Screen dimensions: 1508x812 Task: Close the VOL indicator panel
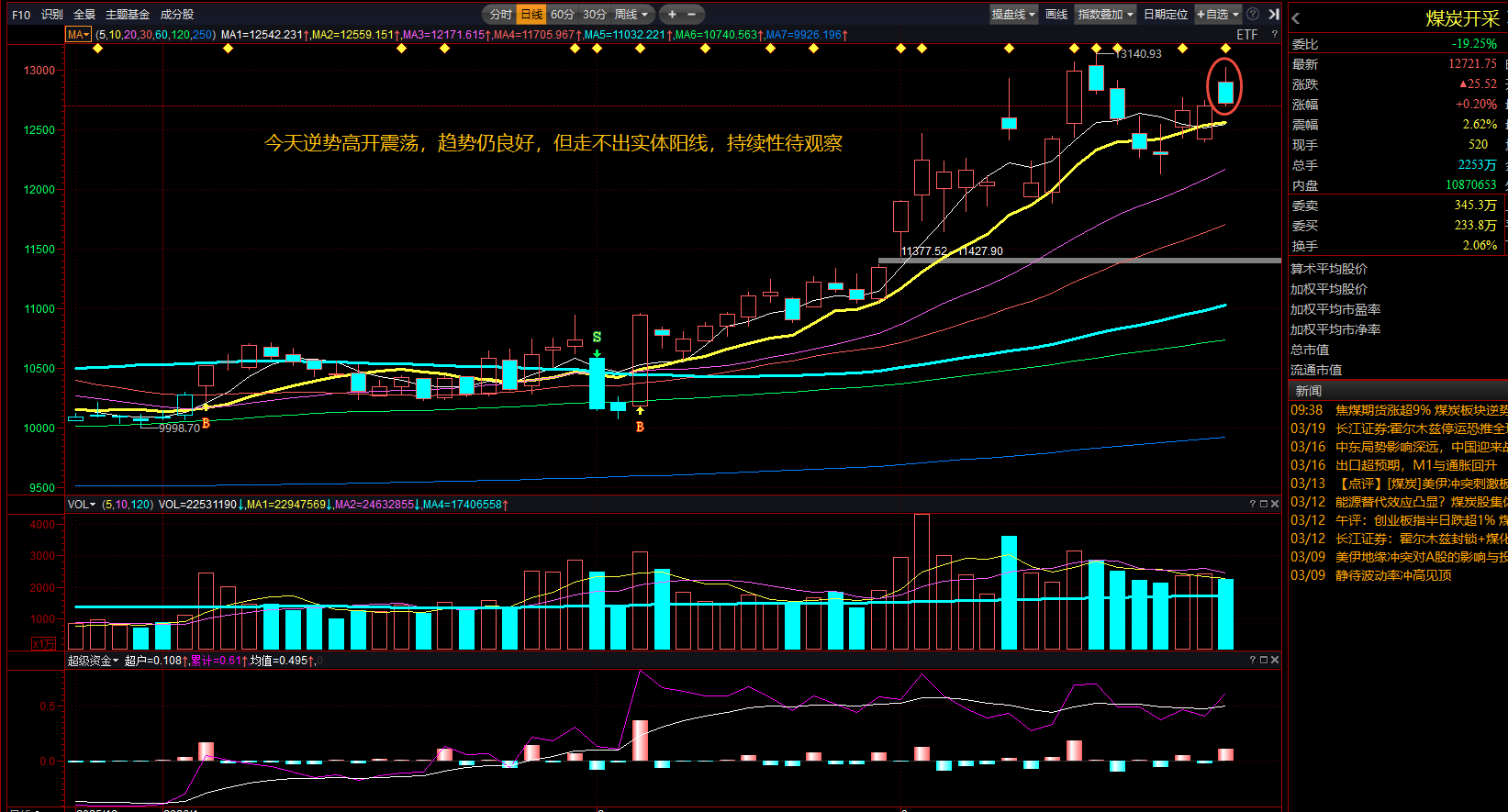point(1274,504)
